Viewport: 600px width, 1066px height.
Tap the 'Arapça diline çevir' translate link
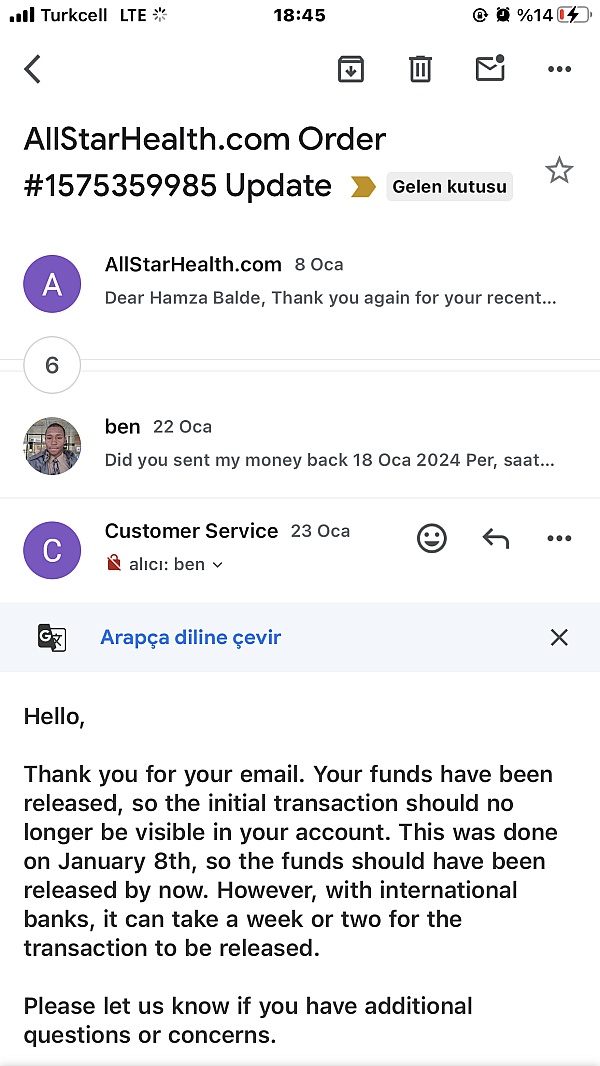[x=191, y=637]
